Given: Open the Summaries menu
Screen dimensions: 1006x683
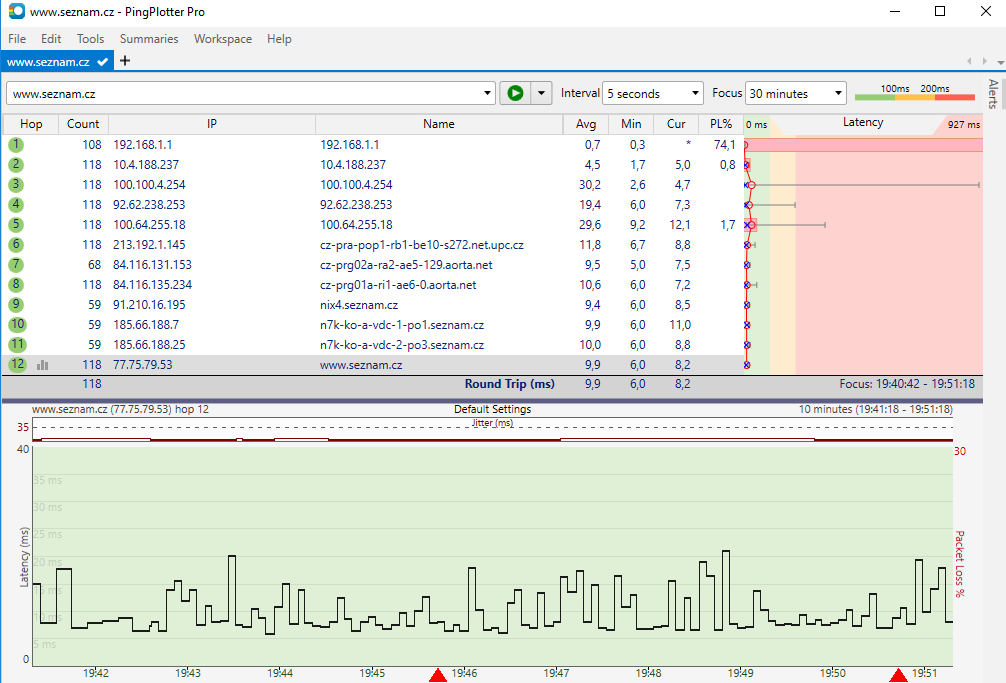Looking at the screenshot, I should pos(149,39).
